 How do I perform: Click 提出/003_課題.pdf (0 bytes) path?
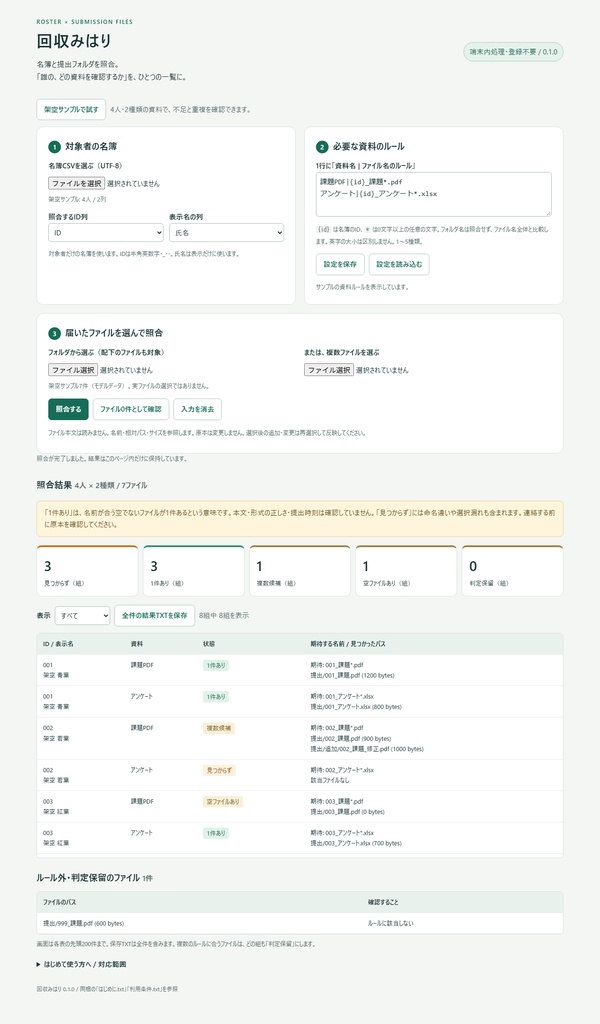(347, 812)
